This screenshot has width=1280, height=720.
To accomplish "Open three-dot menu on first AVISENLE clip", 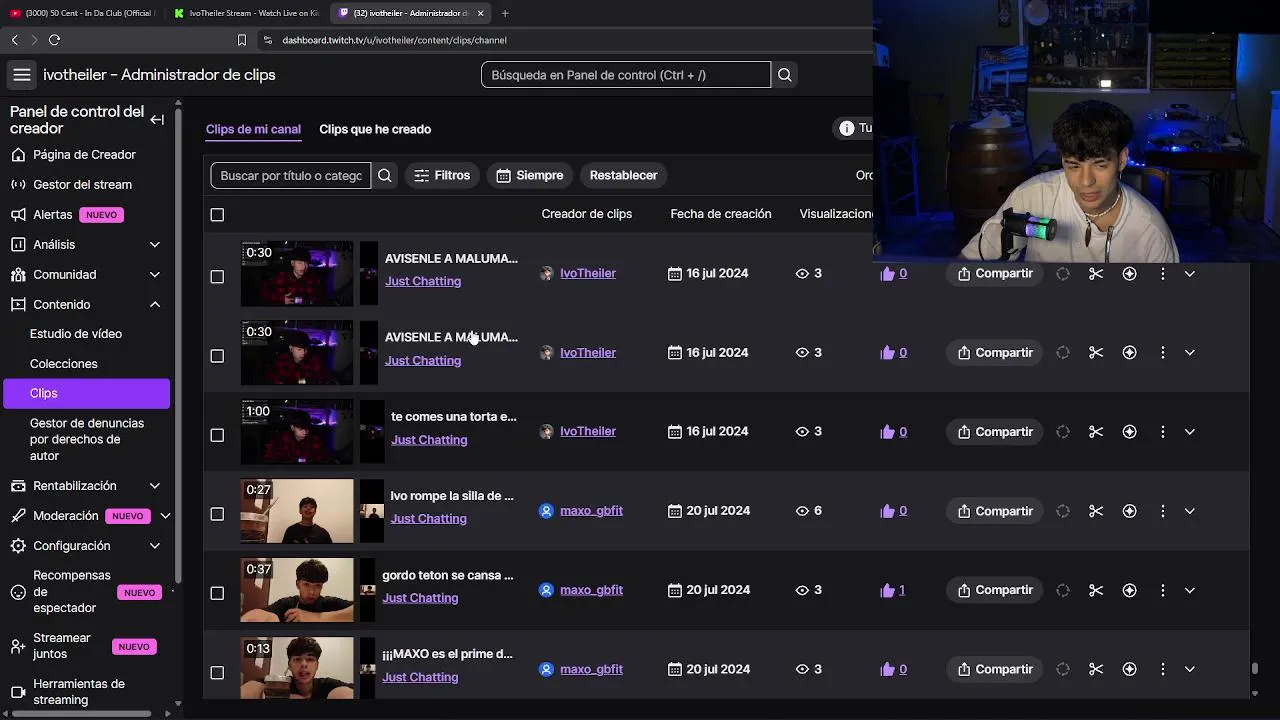I will tap(1162, 273).
